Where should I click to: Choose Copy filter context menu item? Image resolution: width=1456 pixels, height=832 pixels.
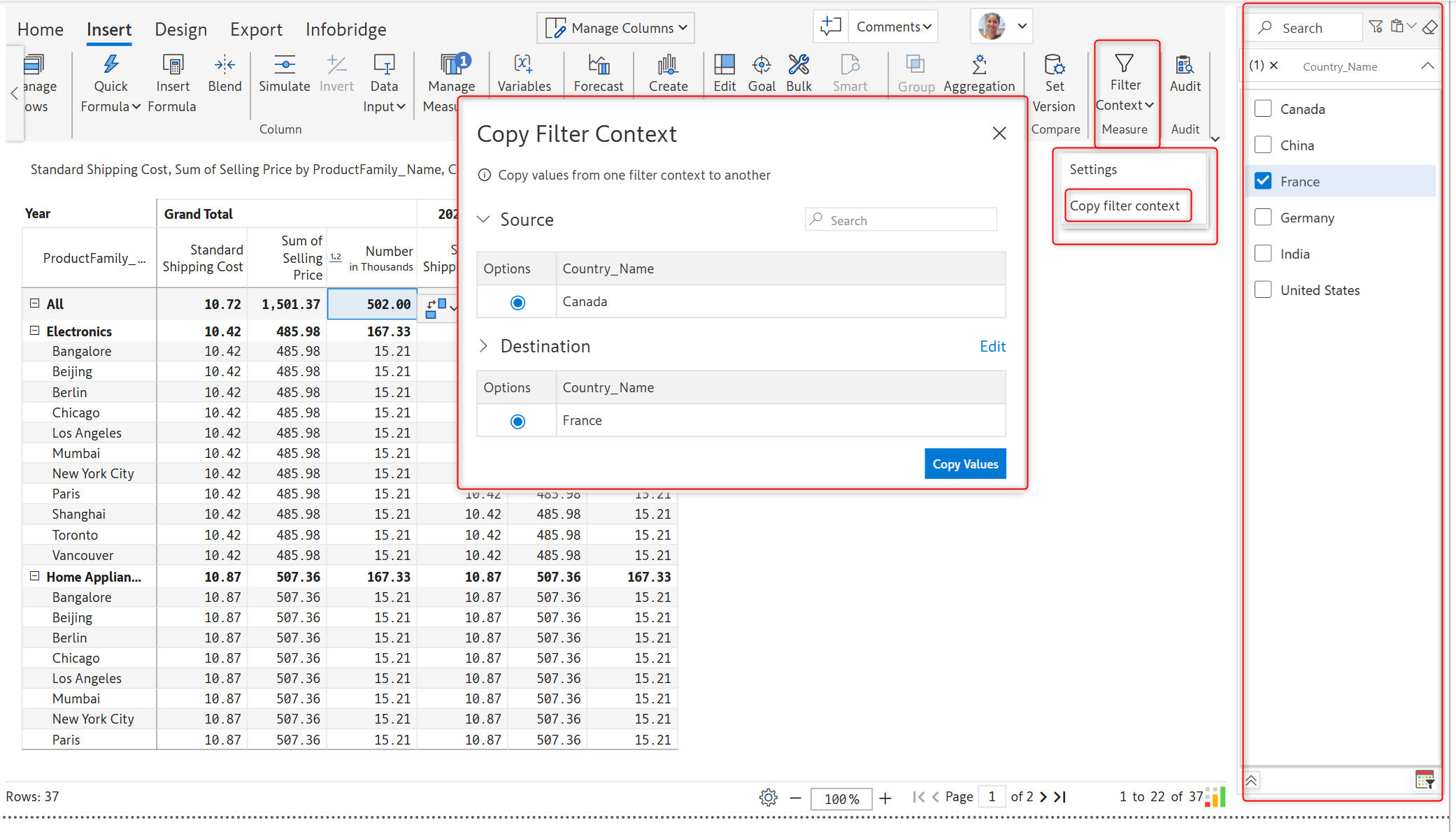point(1125,206)
